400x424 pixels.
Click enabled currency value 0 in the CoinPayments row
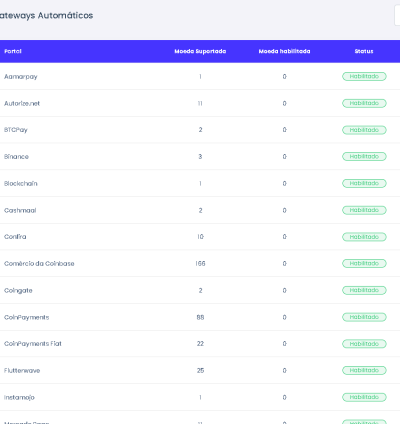pyautogui.click(x=284, y=317)
